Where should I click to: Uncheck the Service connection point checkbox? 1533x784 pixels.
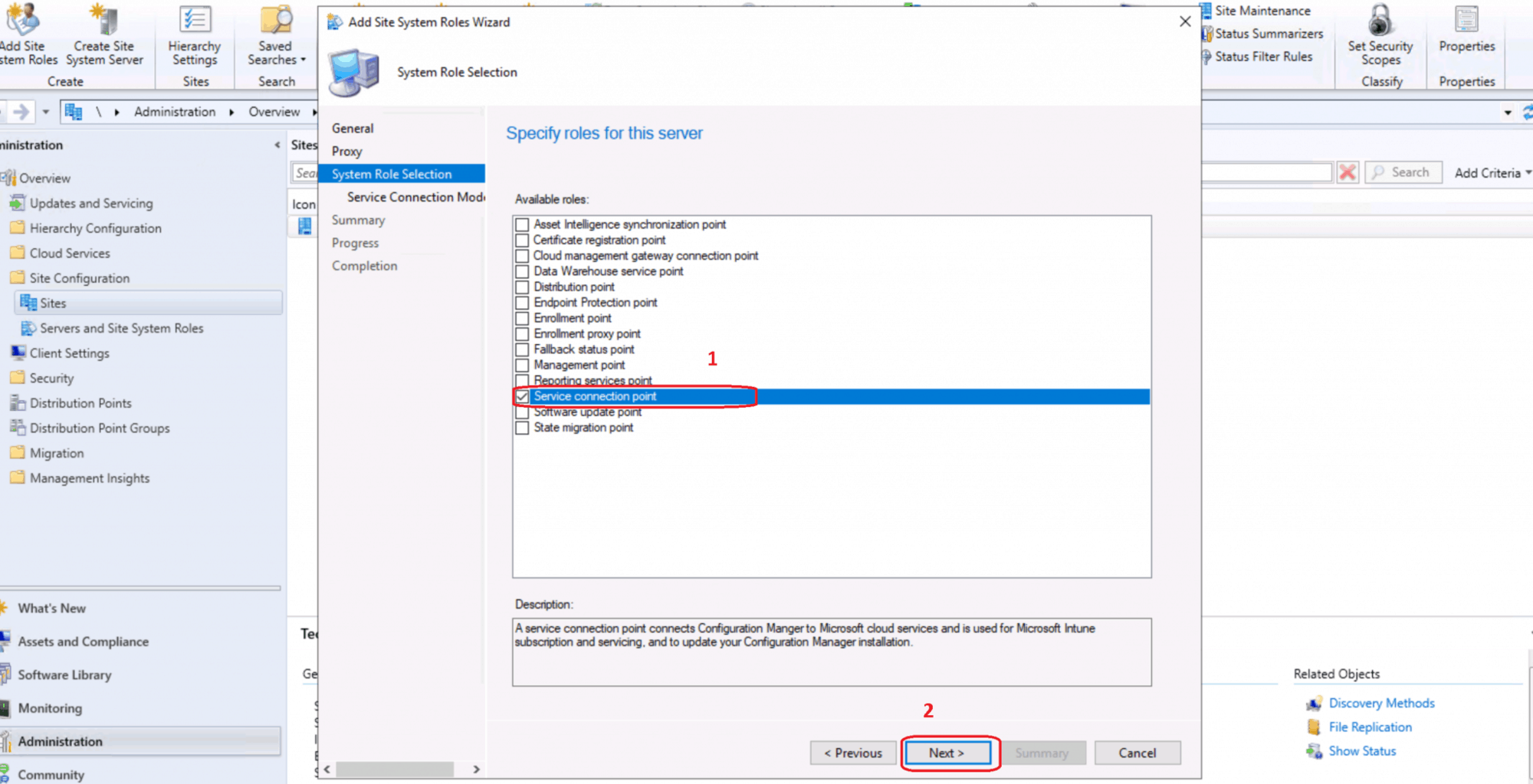point(522,396)
